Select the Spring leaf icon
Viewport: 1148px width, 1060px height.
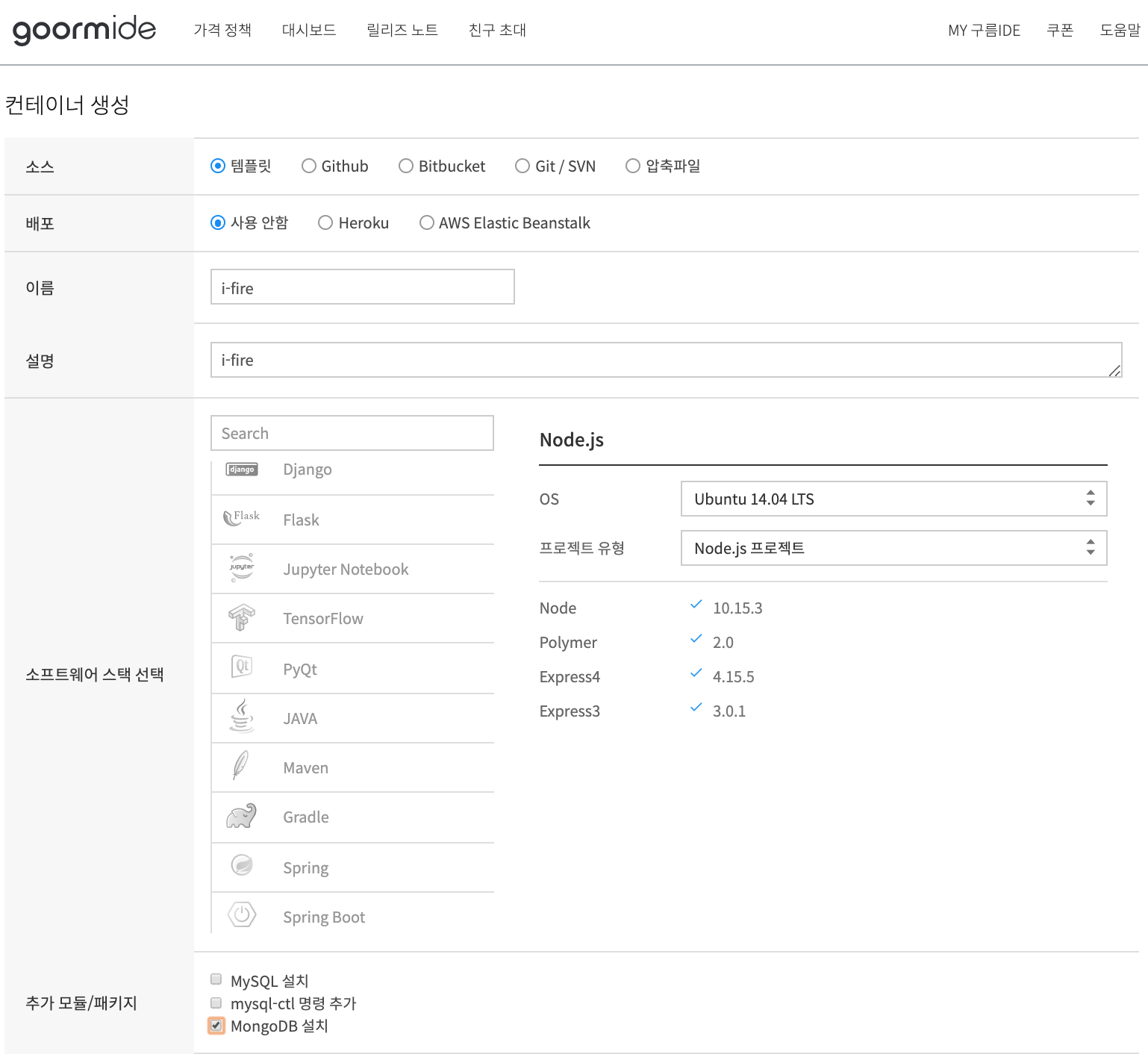click(242, 865)
